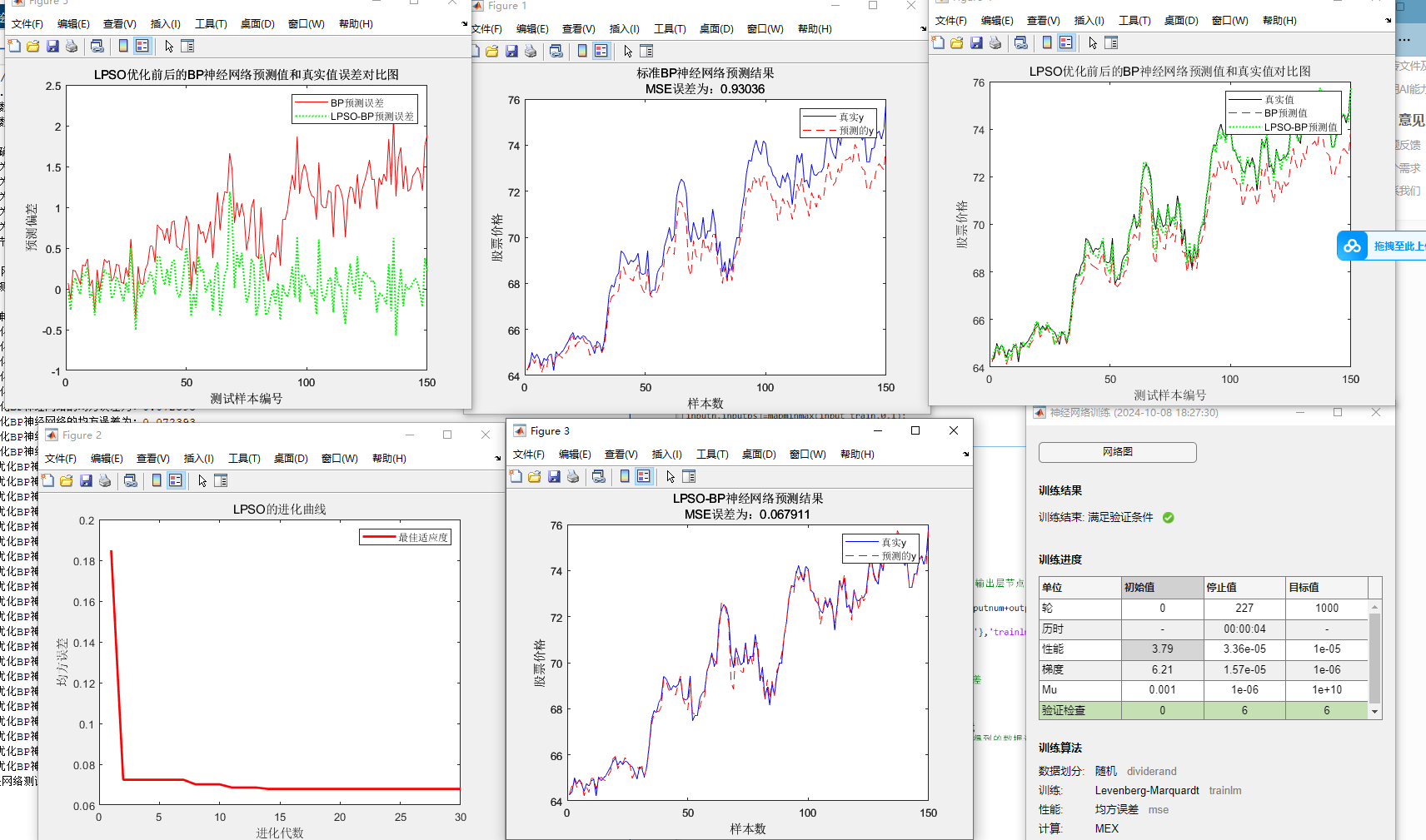Screen dimensions: 1426x840
Task: Click the Print icon in Figure 1 toolbar
Action: [531, 51]
